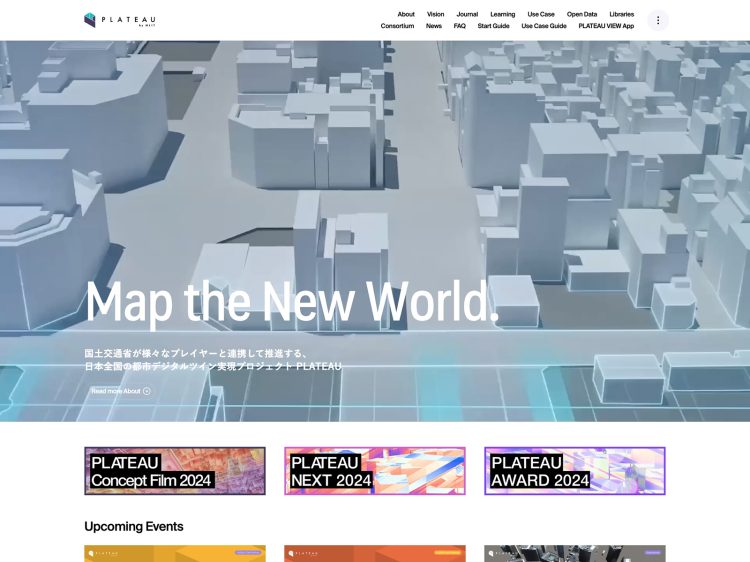Open the yellow upcoming event card
Image resolution: width=750 pixels, height=562 pixels.
pyautogui.click(x=175, y=553)
